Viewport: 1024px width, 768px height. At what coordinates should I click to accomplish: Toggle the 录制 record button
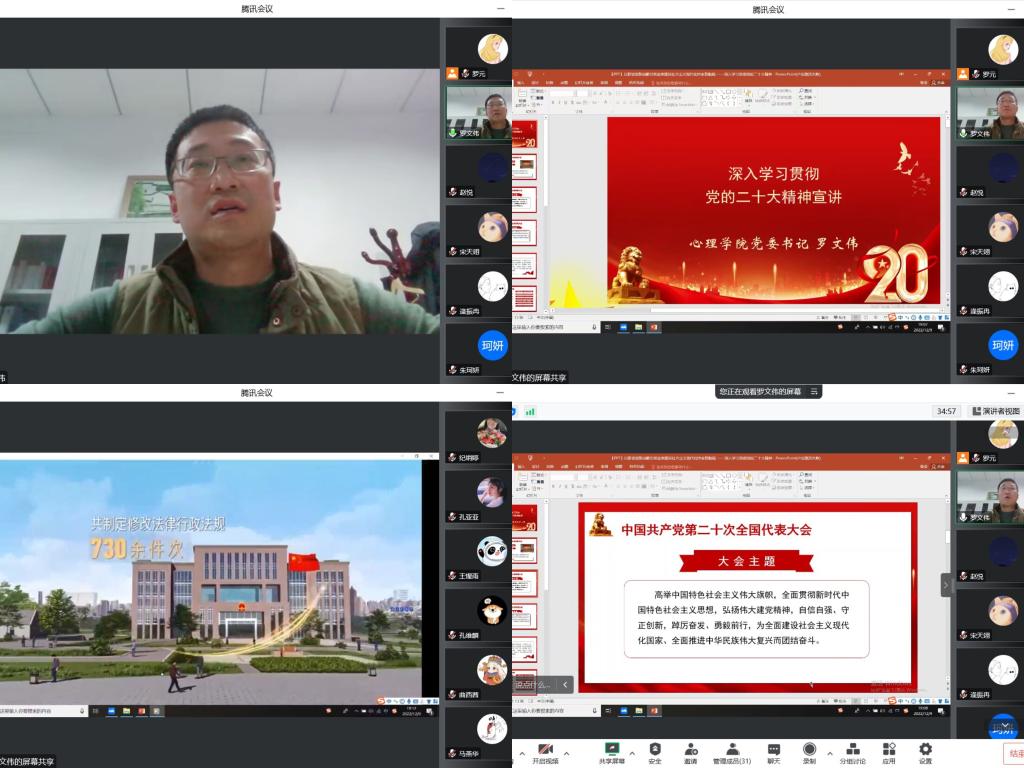click(809, 749)
